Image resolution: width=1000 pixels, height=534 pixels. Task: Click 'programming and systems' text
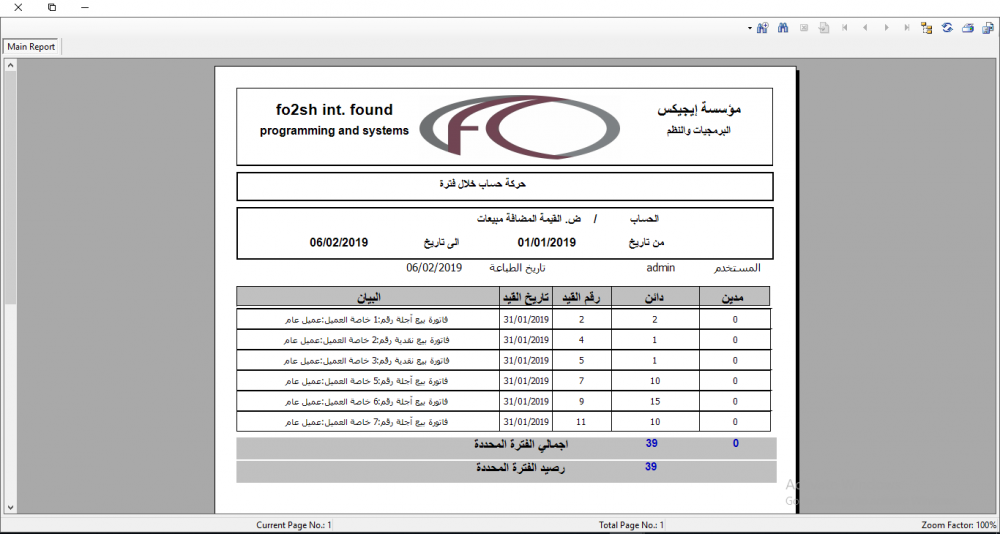[334, 131]
